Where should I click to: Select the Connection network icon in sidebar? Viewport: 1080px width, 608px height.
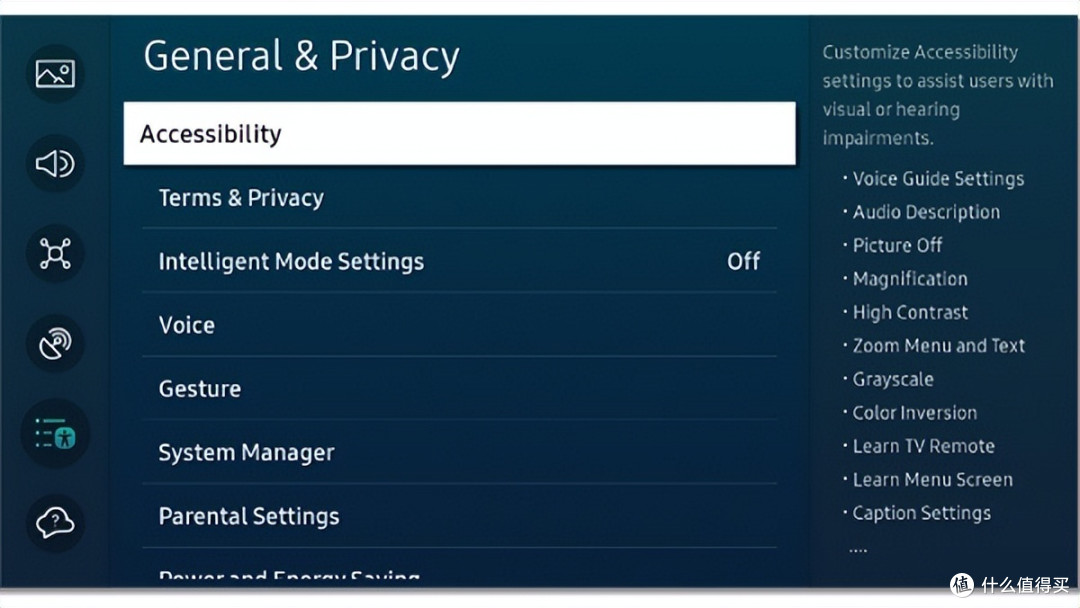point(55,253)
